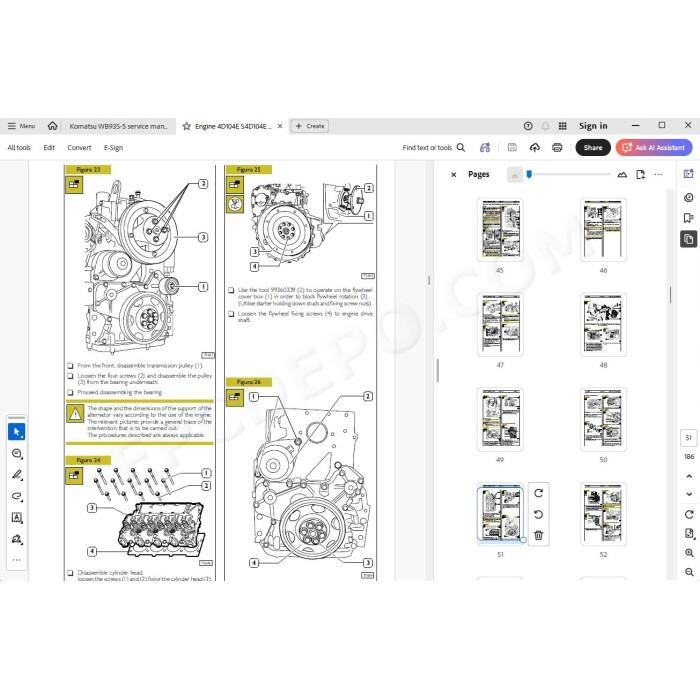
Task: Open the Menu hamburger button
Action: [x=21, y=126]
